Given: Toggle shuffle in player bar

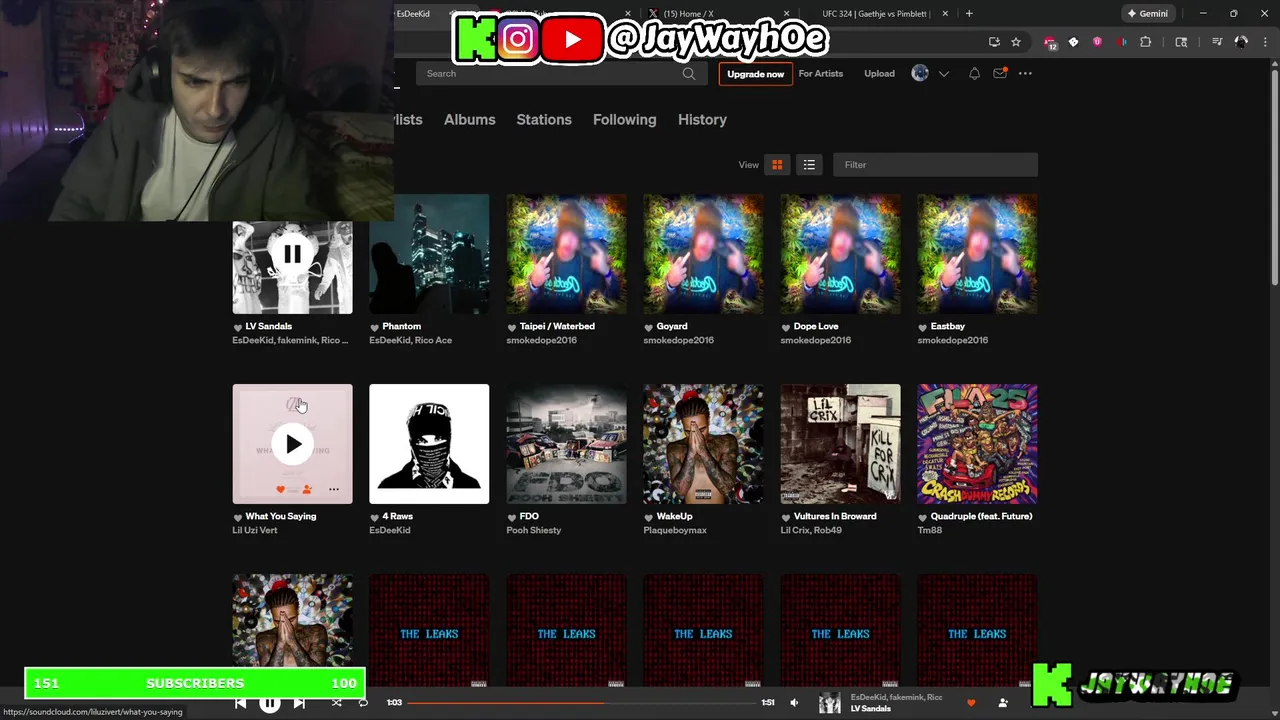Looking at the screenshot, I should coord(336,703).
